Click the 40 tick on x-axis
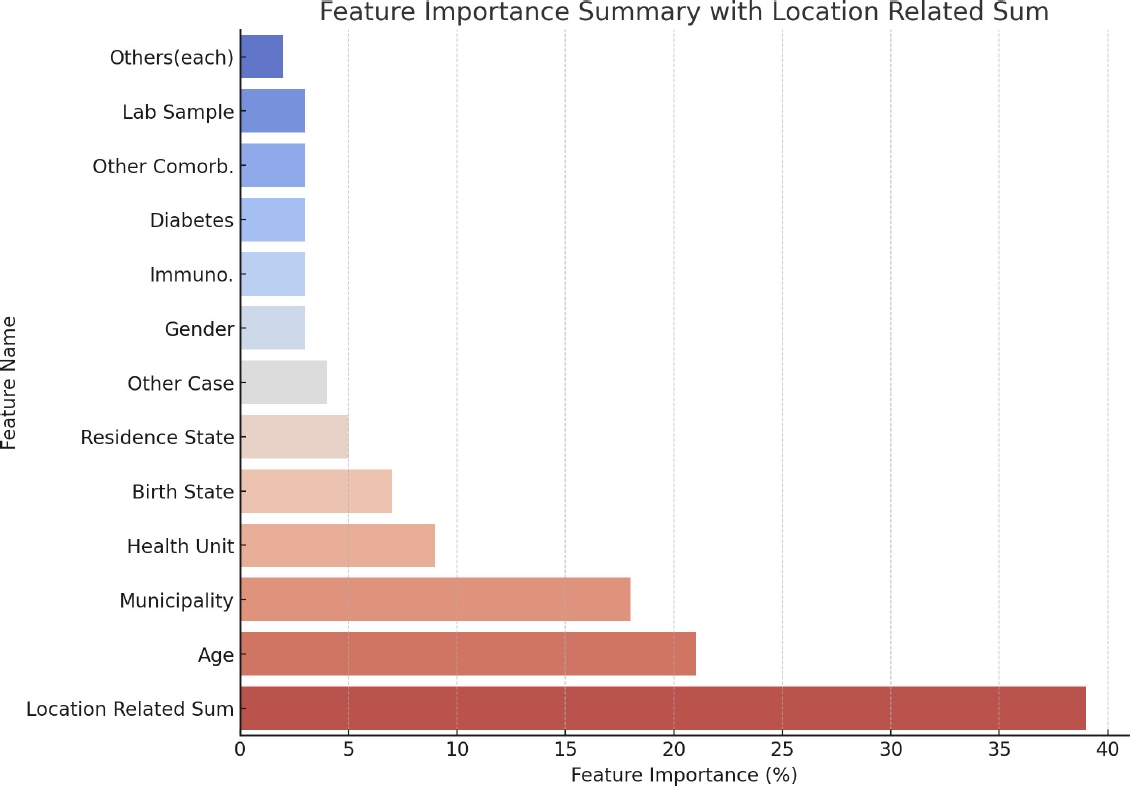The width and height of the screenshot is (1130, 786). tap(1107, 749)
